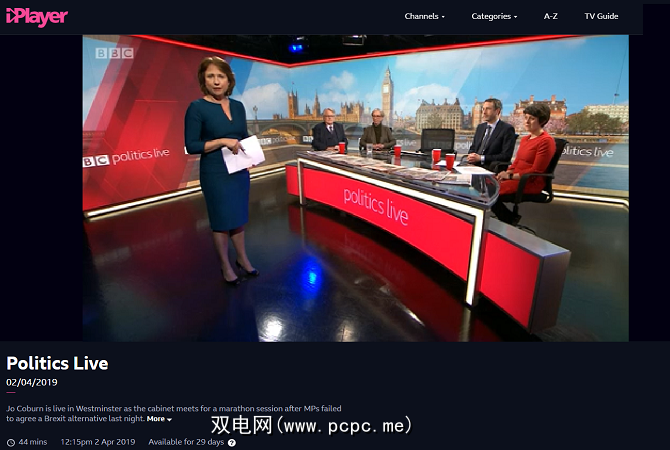Click the availability help question mark icon

tap(232, 443)
